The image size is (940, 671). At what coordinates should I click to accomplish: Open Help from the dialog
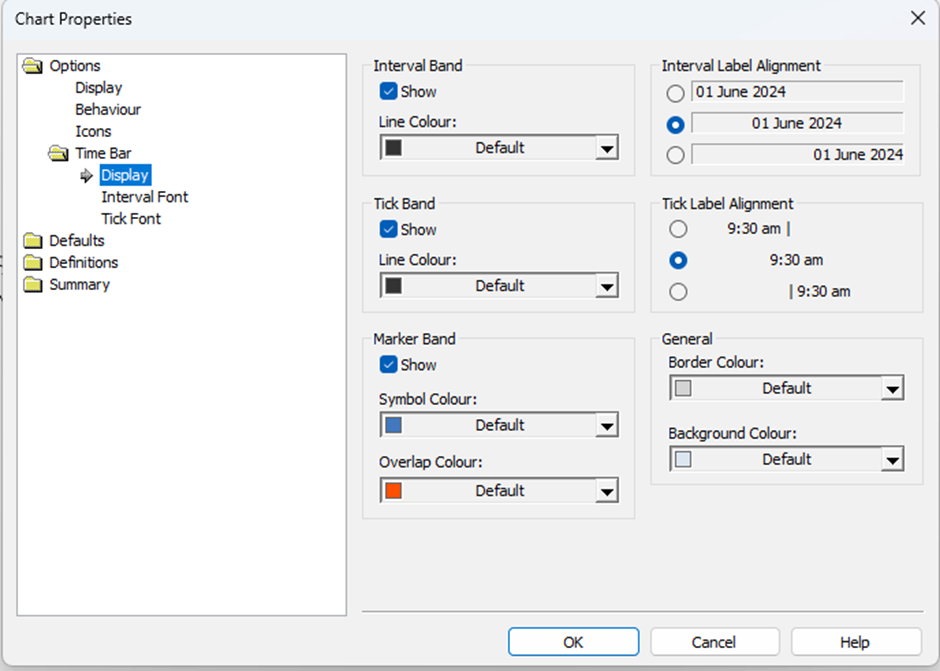point(855,641)
